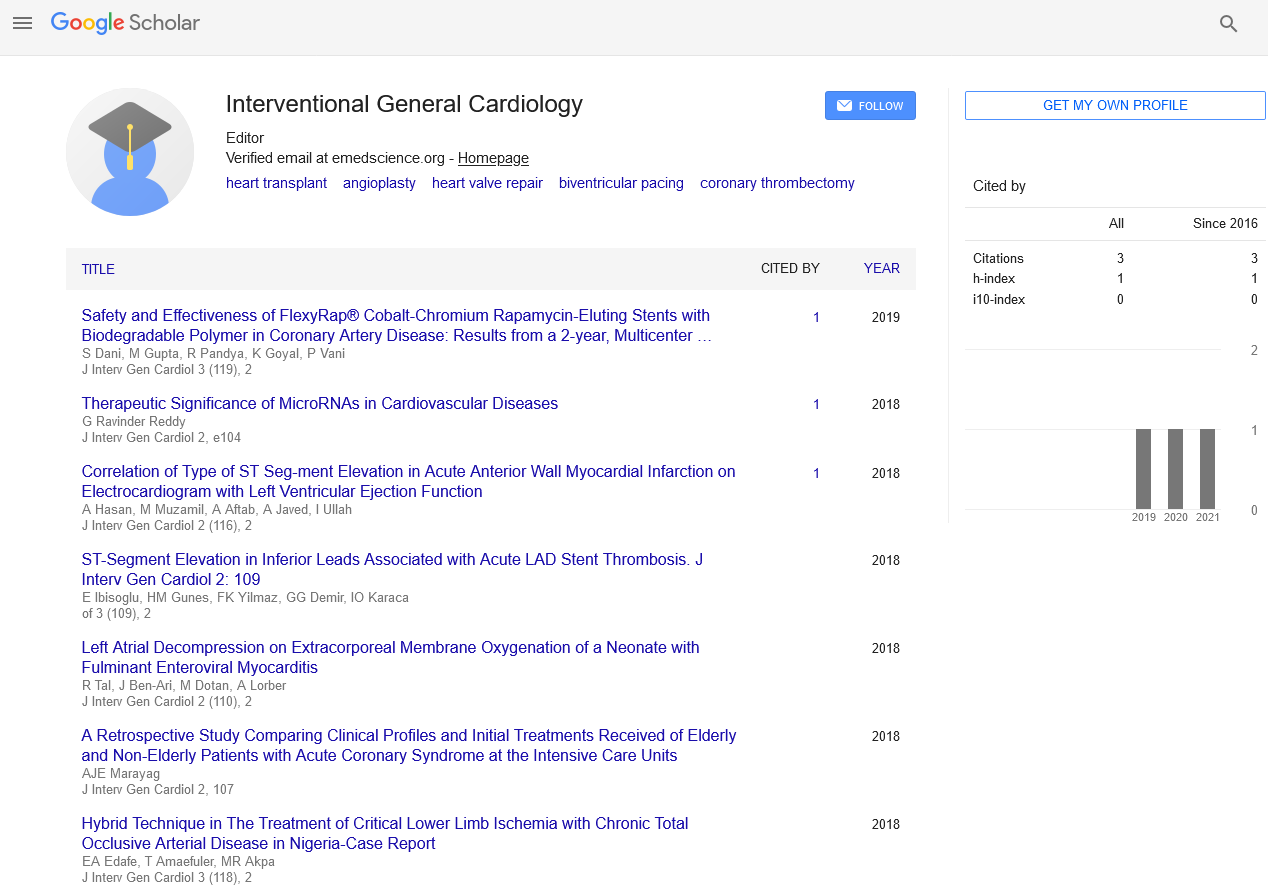Click the Cited By column header

(789, 268)
